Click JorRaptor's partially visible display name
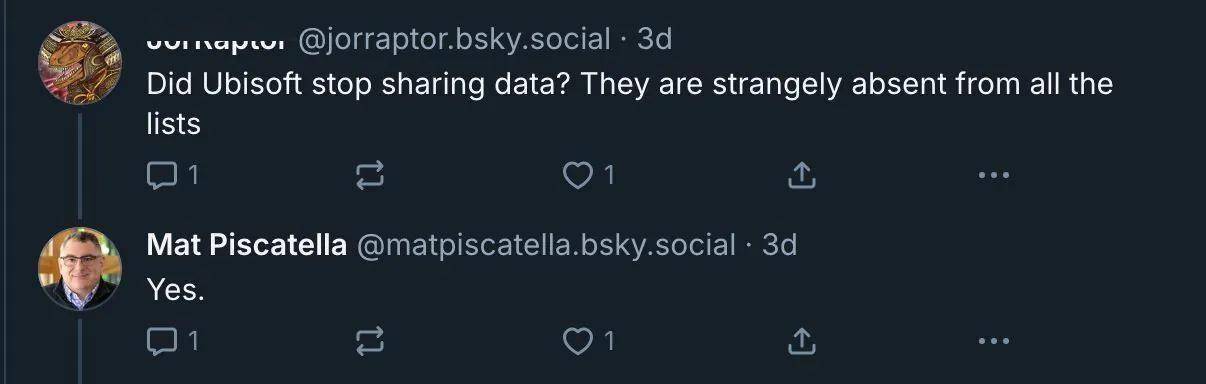 pyautogui.click(x=217, y=42)
